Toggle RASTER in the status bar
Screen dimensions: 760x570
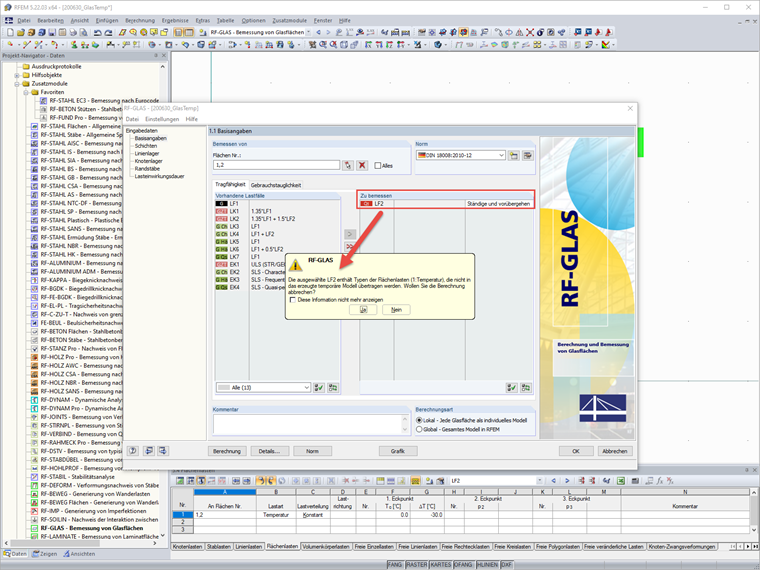(x=416, y=565)
